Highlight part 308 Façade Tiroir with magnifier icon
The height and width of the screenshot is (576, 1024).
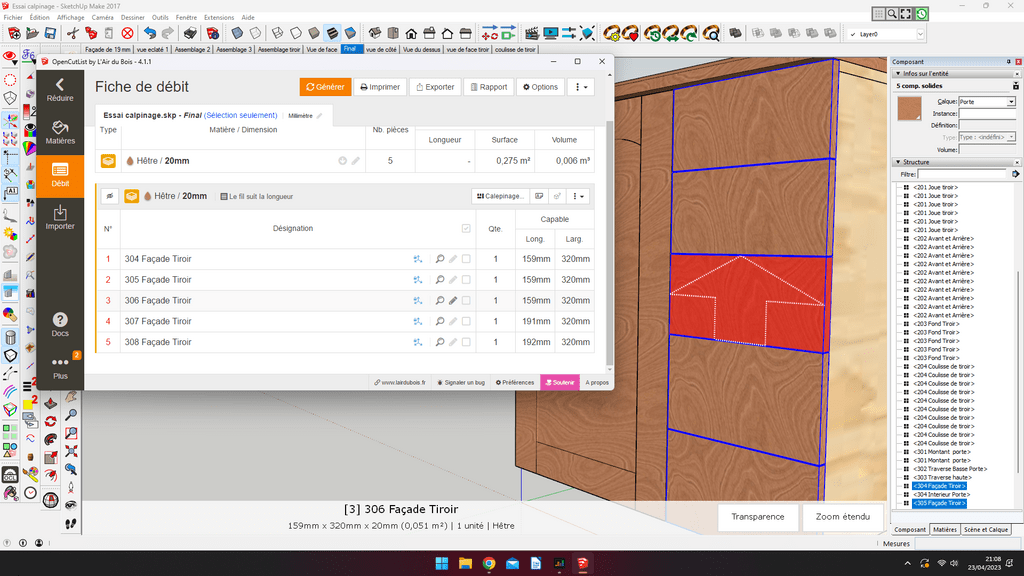click(440, 342)
